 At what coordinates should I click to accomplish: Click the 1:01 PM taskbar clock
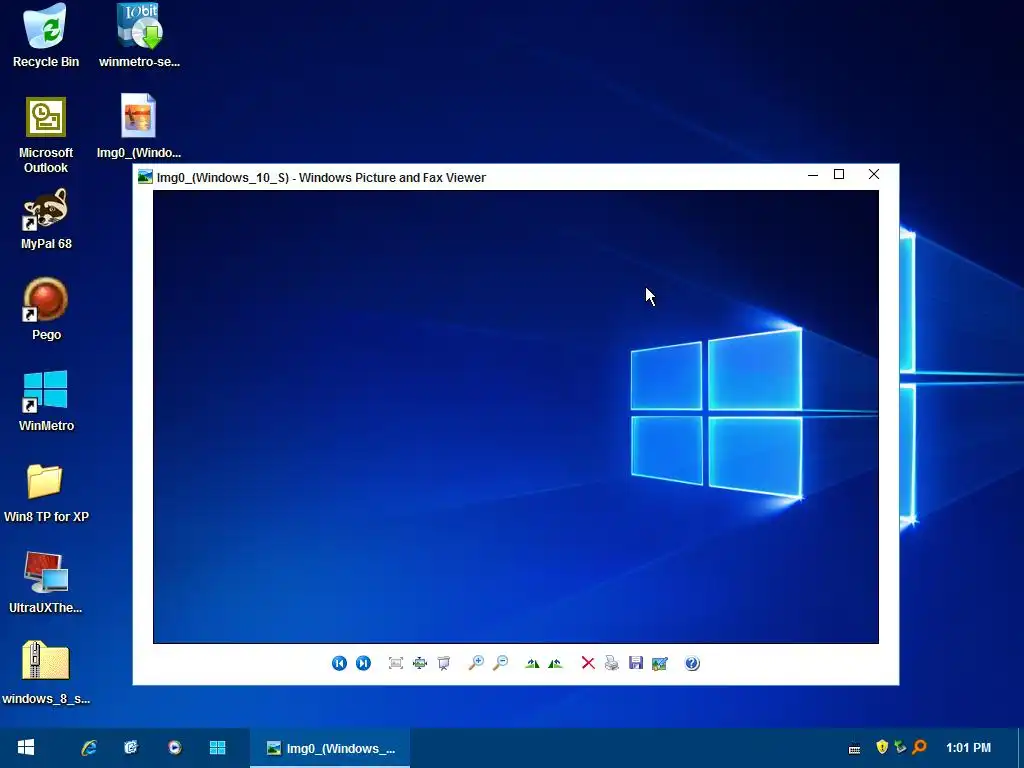pos(968,748)
